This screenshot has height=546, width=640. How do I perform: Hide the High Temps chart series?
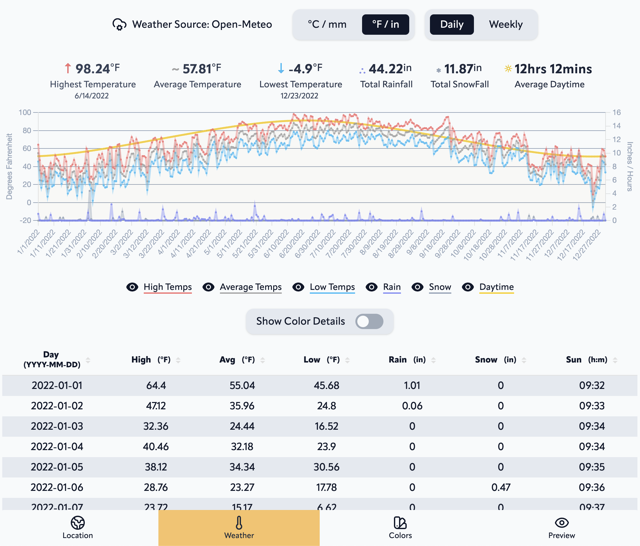click(132, 287)
